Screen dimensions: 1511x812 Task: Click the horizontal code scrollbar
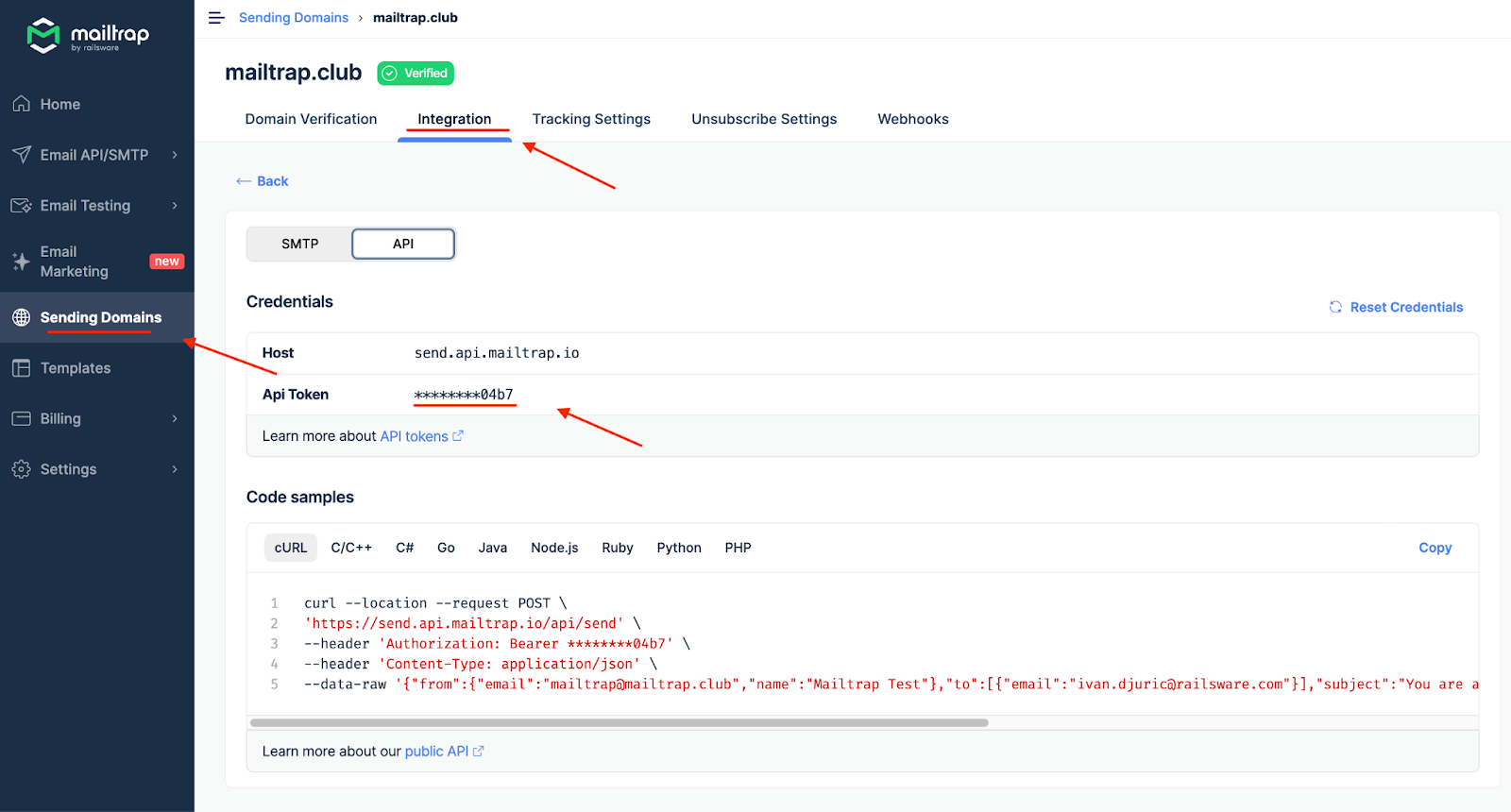point(619,722)
